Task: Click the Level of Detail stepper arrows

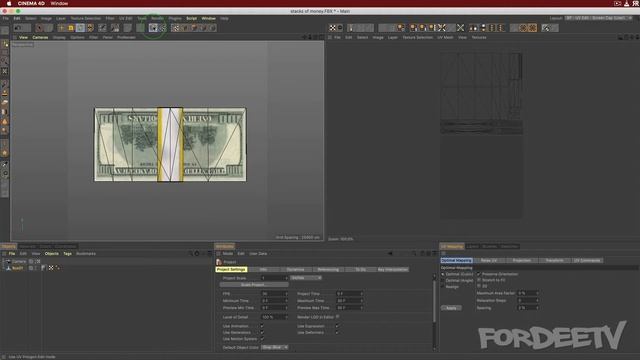Action: [x=286, y=317]
